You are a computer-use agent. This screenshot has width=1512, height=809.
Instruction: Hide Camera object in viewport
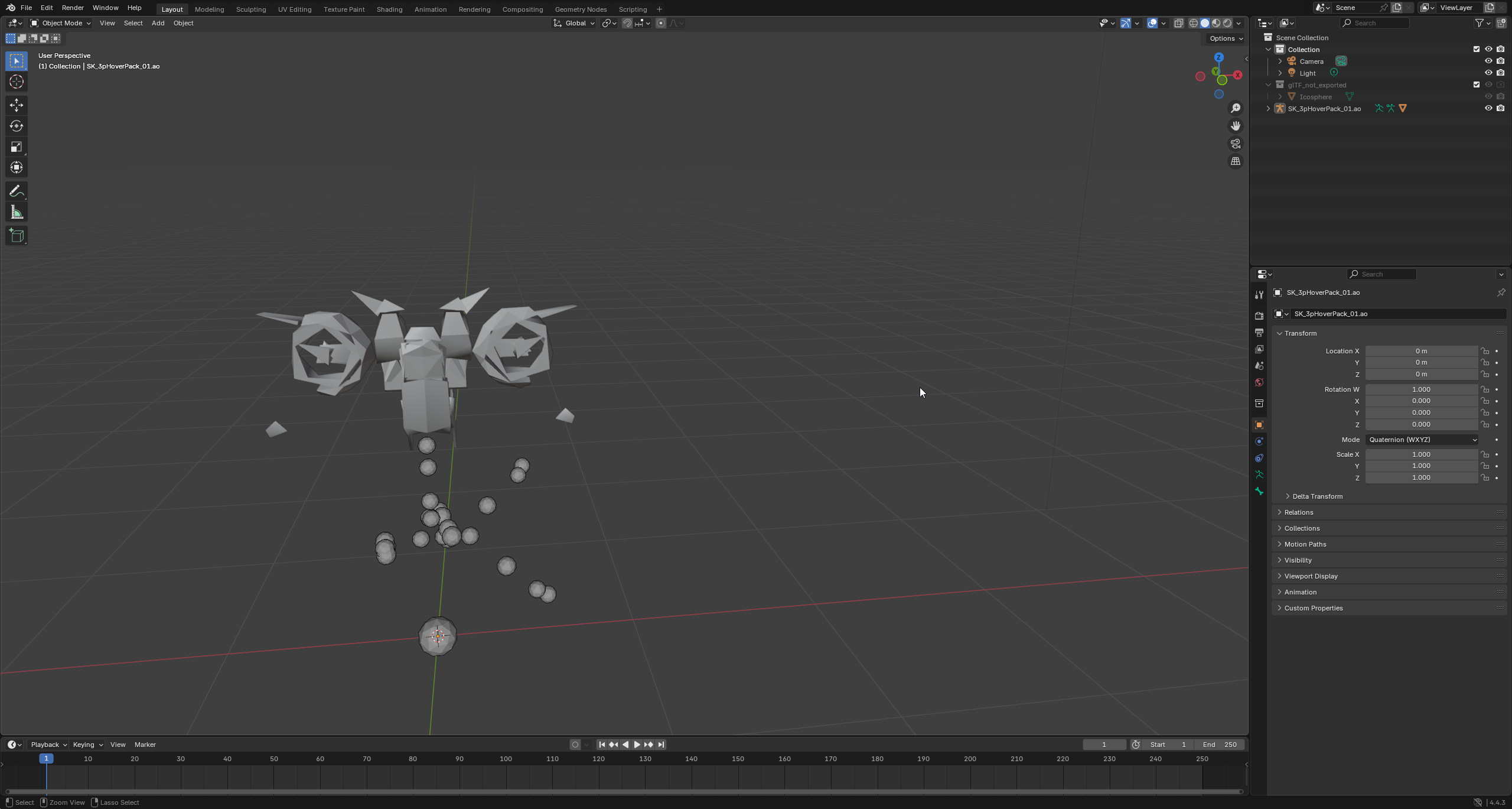tap(1488, 61)
